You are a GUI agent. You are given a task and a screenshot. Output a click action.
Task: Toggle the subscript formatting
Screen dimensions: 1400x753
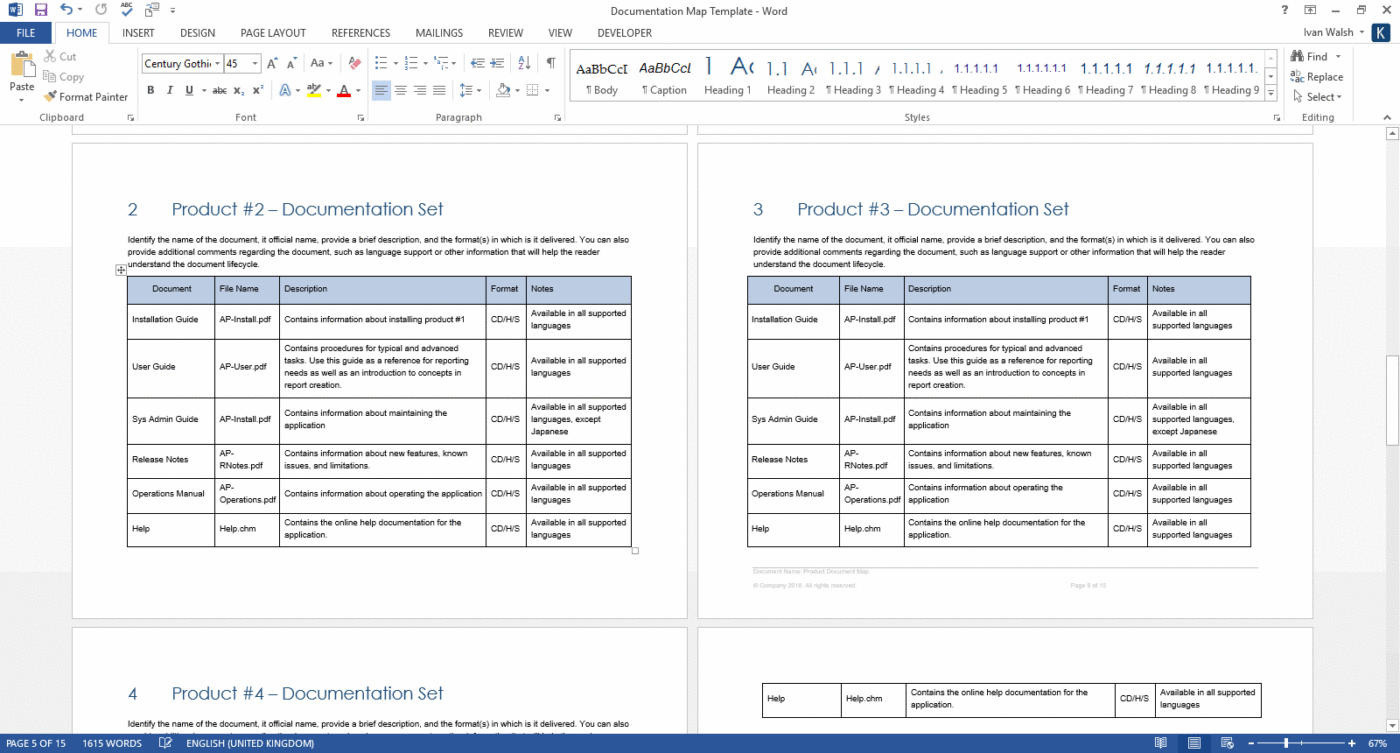coord(237,90)
